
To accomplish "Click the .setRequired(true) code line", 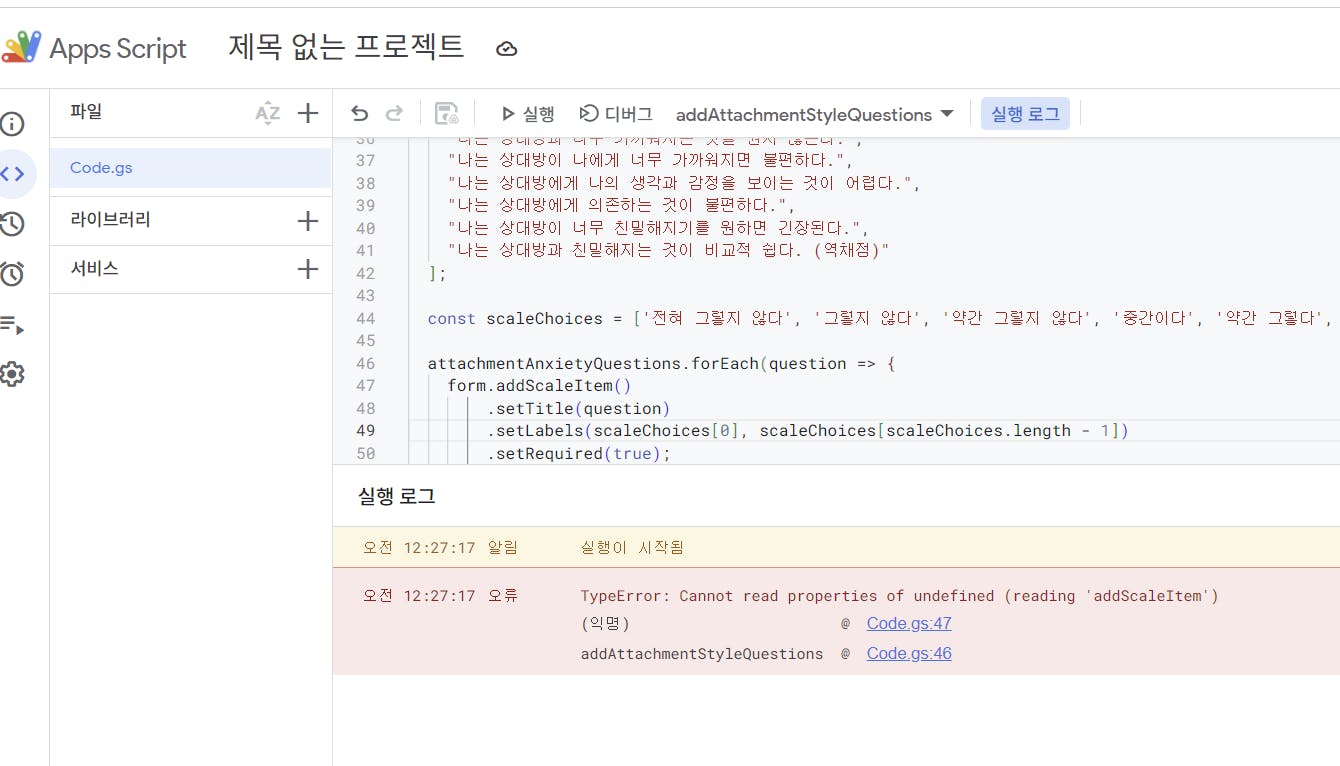I will click(x=579, y=454).
